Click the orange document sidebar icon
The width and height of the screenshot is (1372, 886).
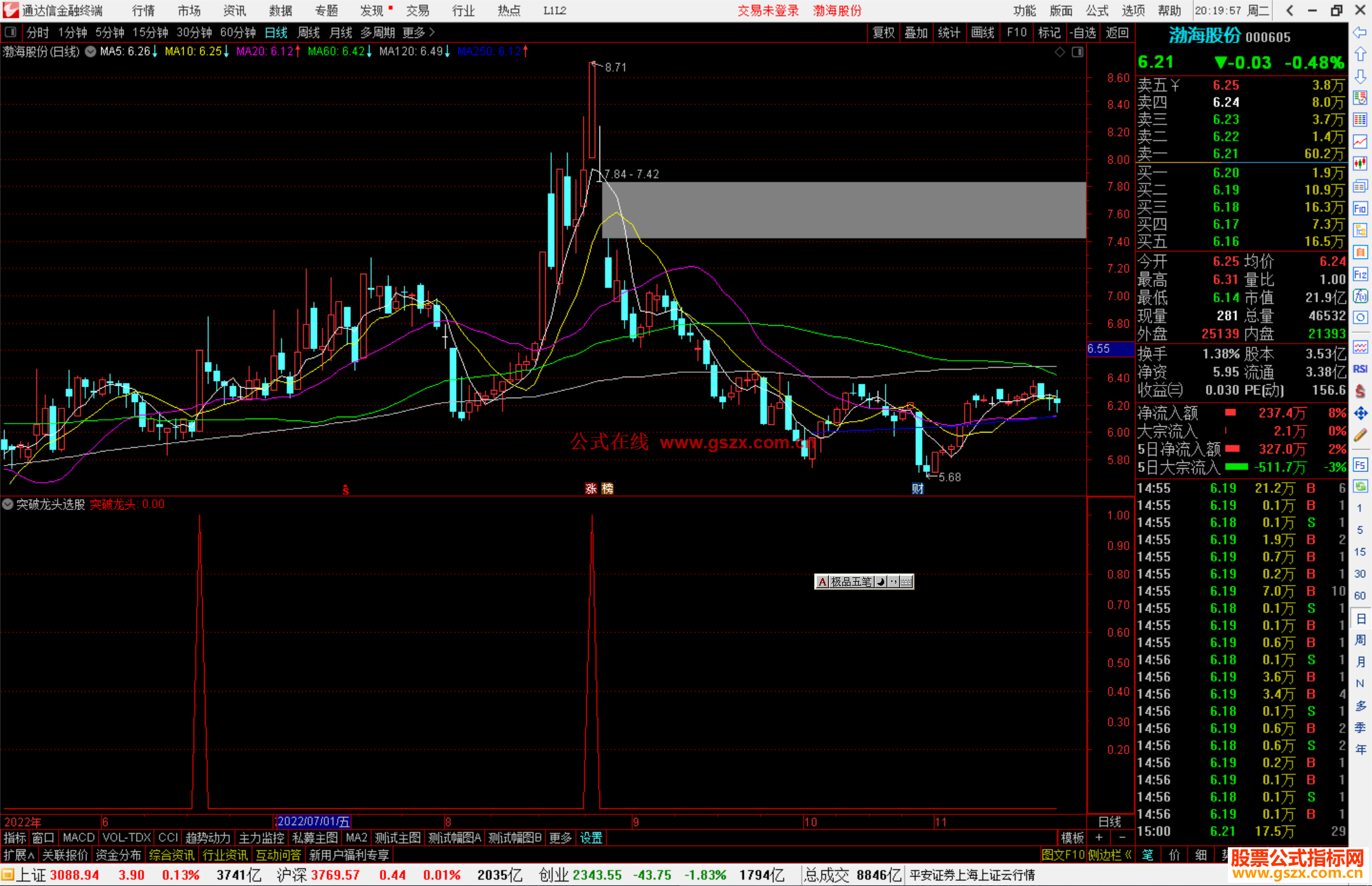click(1360, 252)
